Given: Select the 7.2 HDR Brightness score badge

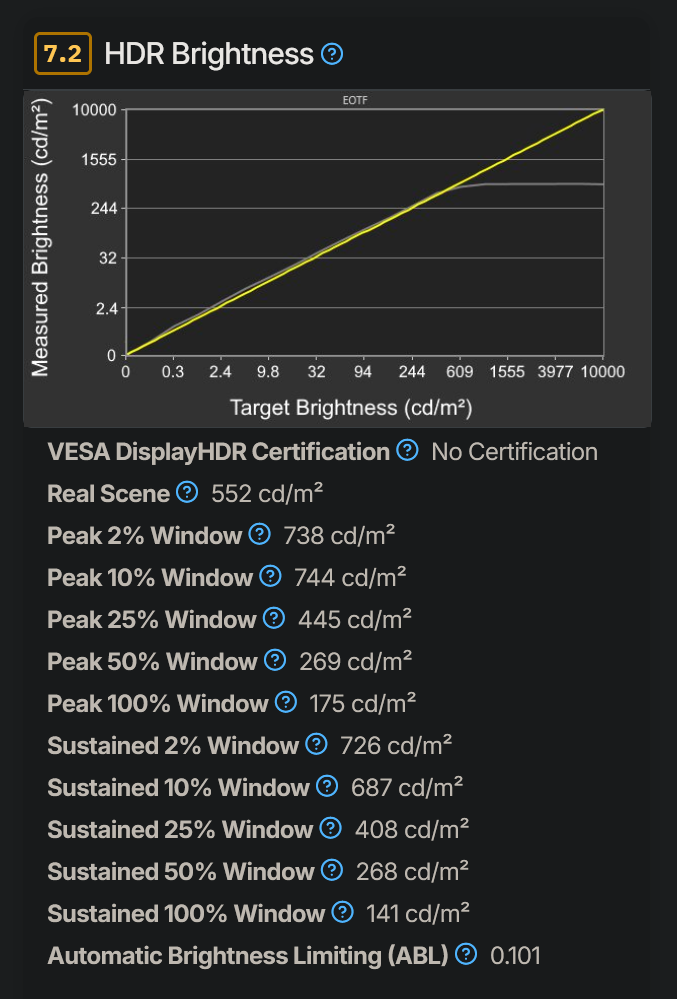Looking at the screenshot, I should [61, 55].
